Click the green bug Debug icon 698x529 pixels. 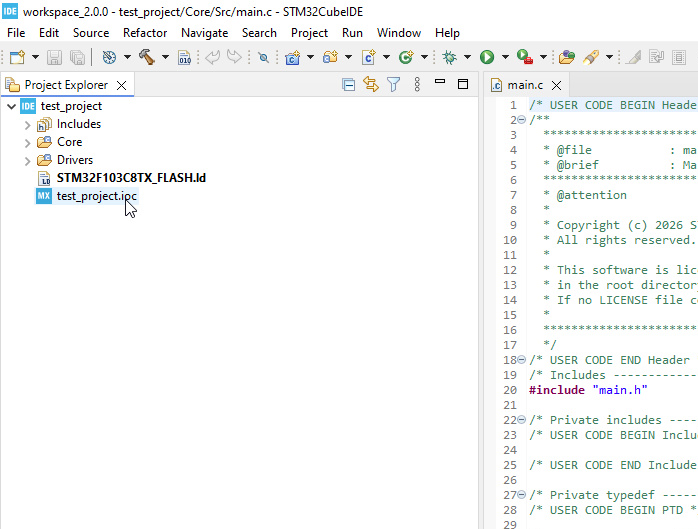450,57
